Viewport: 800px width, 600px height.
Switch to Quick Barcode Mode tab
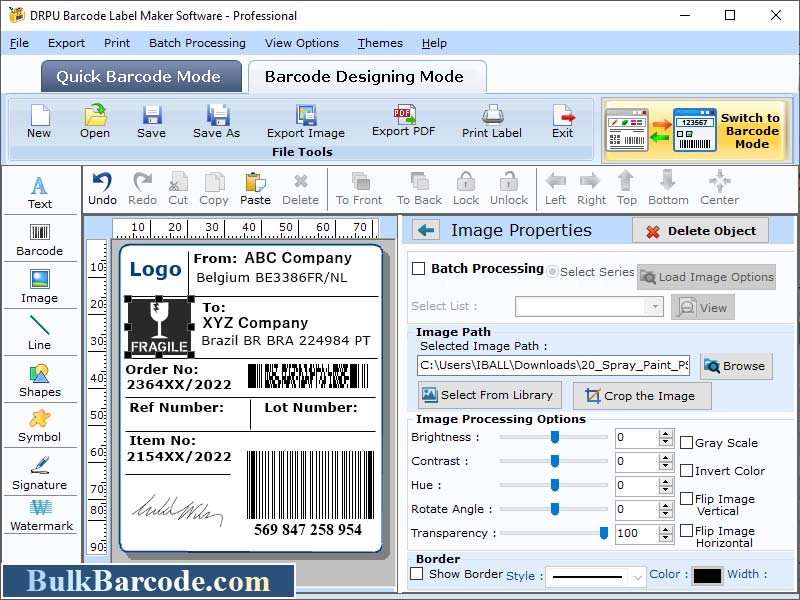click(140, 76)
